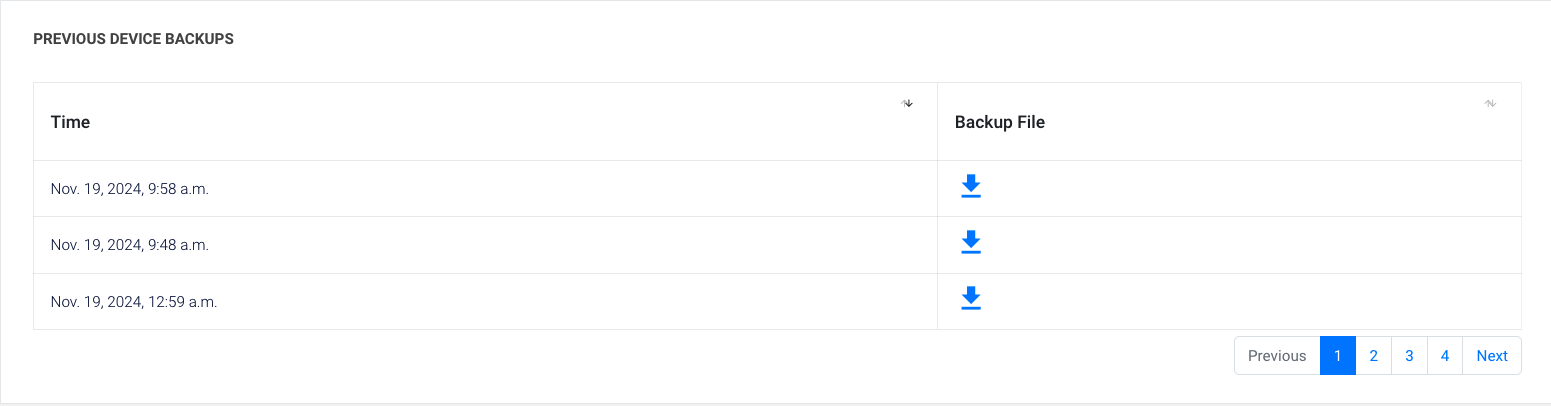Select page 1 in the pagination

pos(1337,356)
